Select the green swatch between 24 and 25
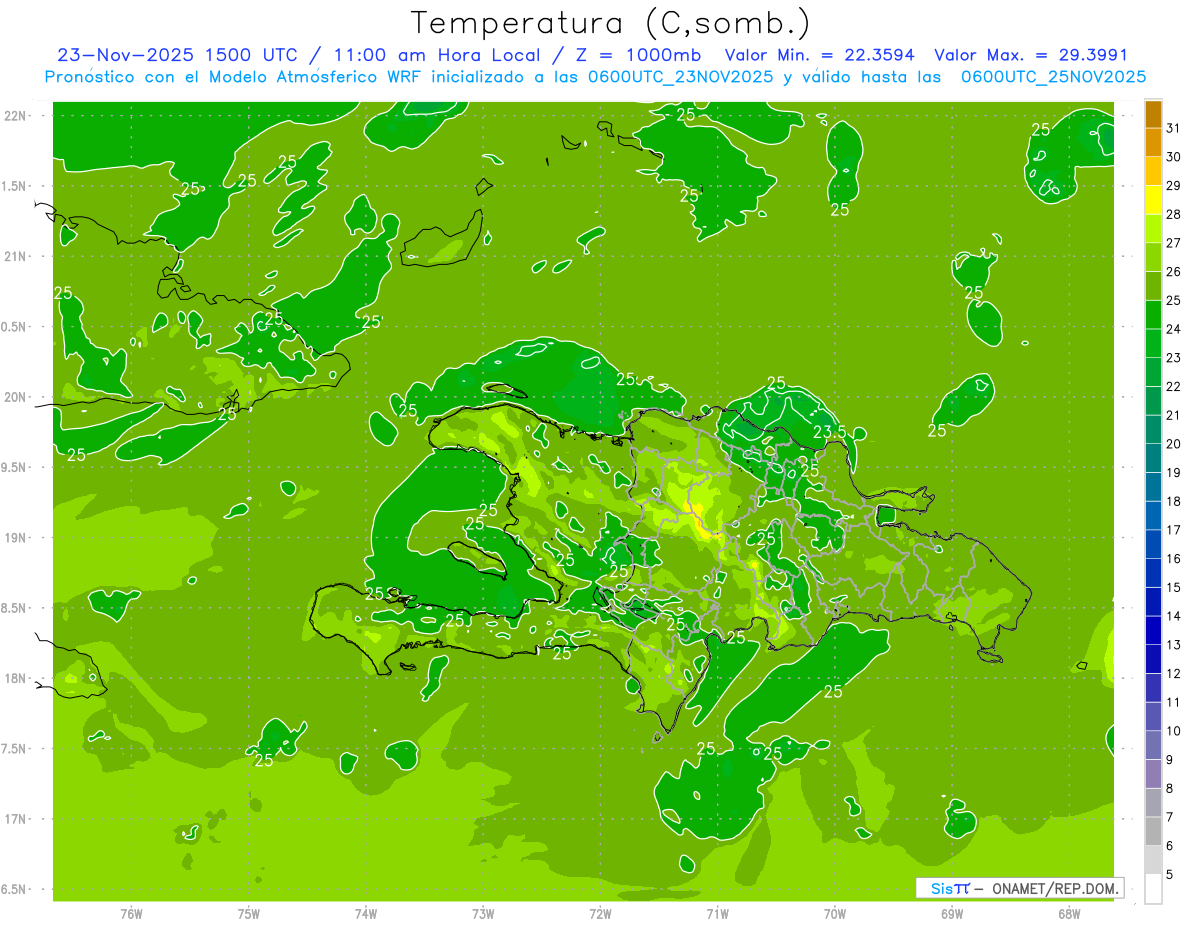 [x=1153, y=314]
